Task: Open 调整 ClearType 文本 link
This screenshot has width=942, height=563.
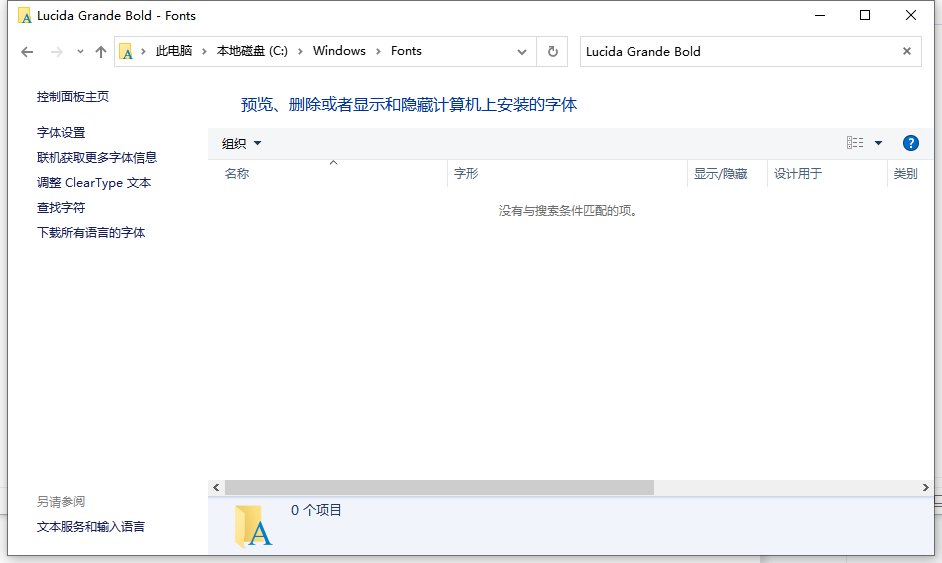Action: (x=94, y=183)
